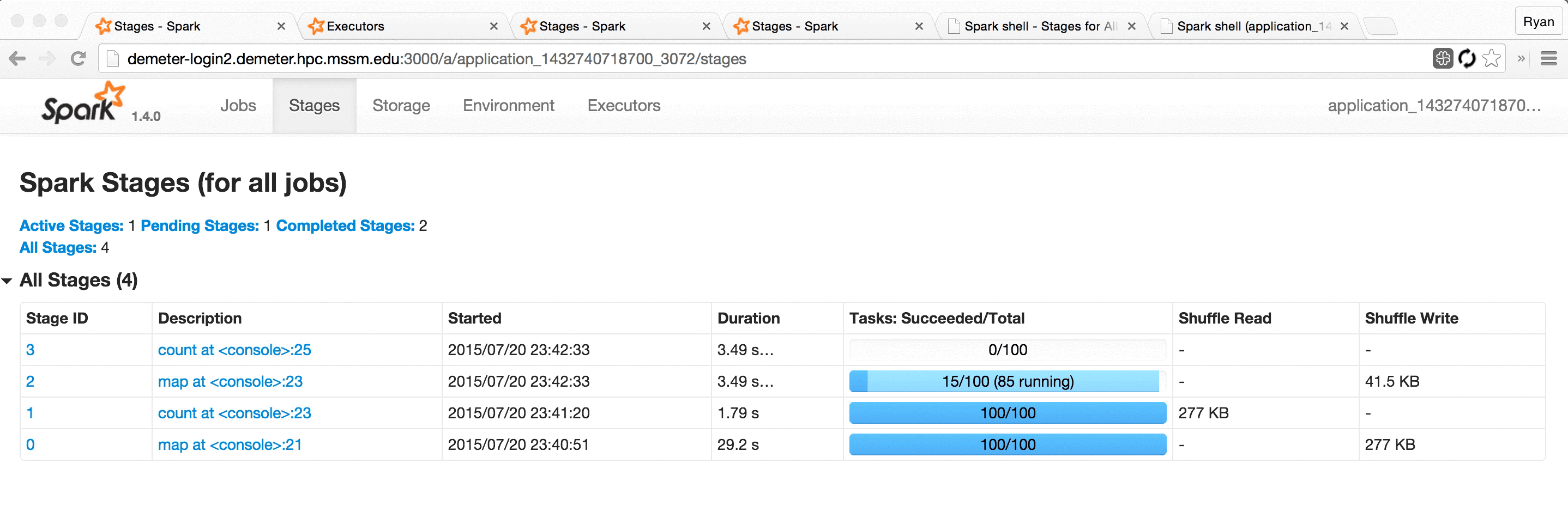This screenshot has width=1568, height=512.
Task: Click the 2015/07/20 23:40:51 started time
Action: [518, 444]
